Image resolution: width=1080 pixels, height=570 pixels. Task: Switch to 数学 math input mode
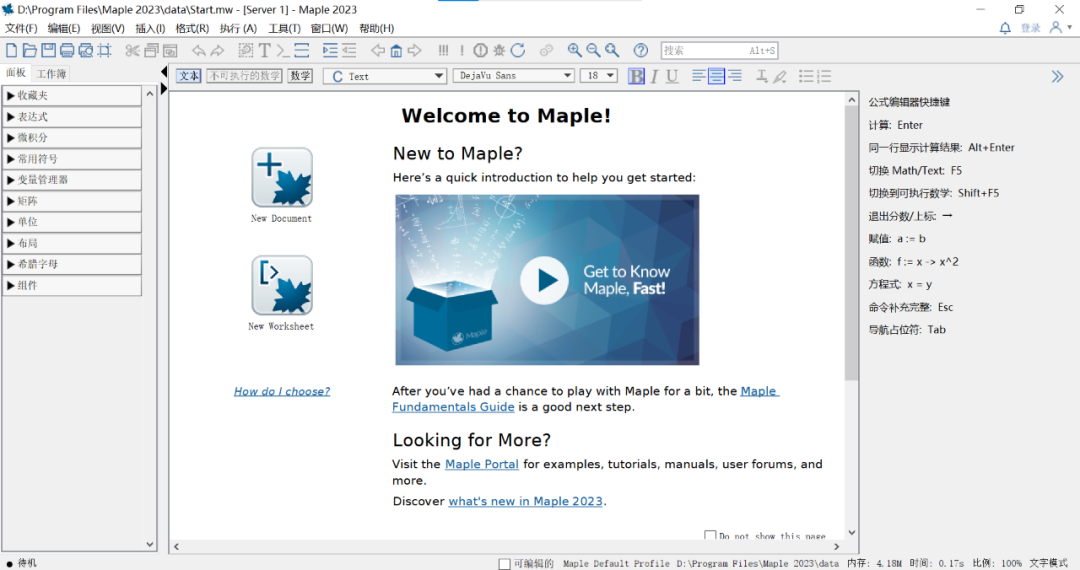300,76
